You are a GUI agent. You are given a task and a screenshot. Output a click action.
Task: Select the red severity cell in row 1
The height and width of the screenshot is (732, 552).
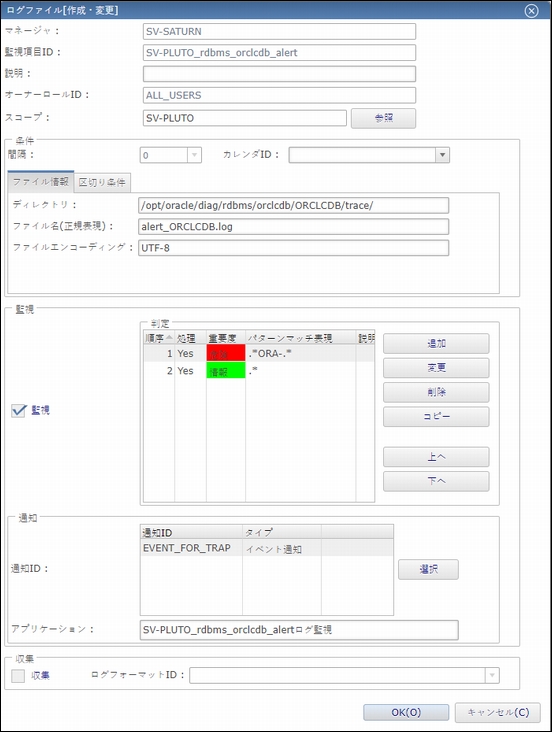coord(226,353)
